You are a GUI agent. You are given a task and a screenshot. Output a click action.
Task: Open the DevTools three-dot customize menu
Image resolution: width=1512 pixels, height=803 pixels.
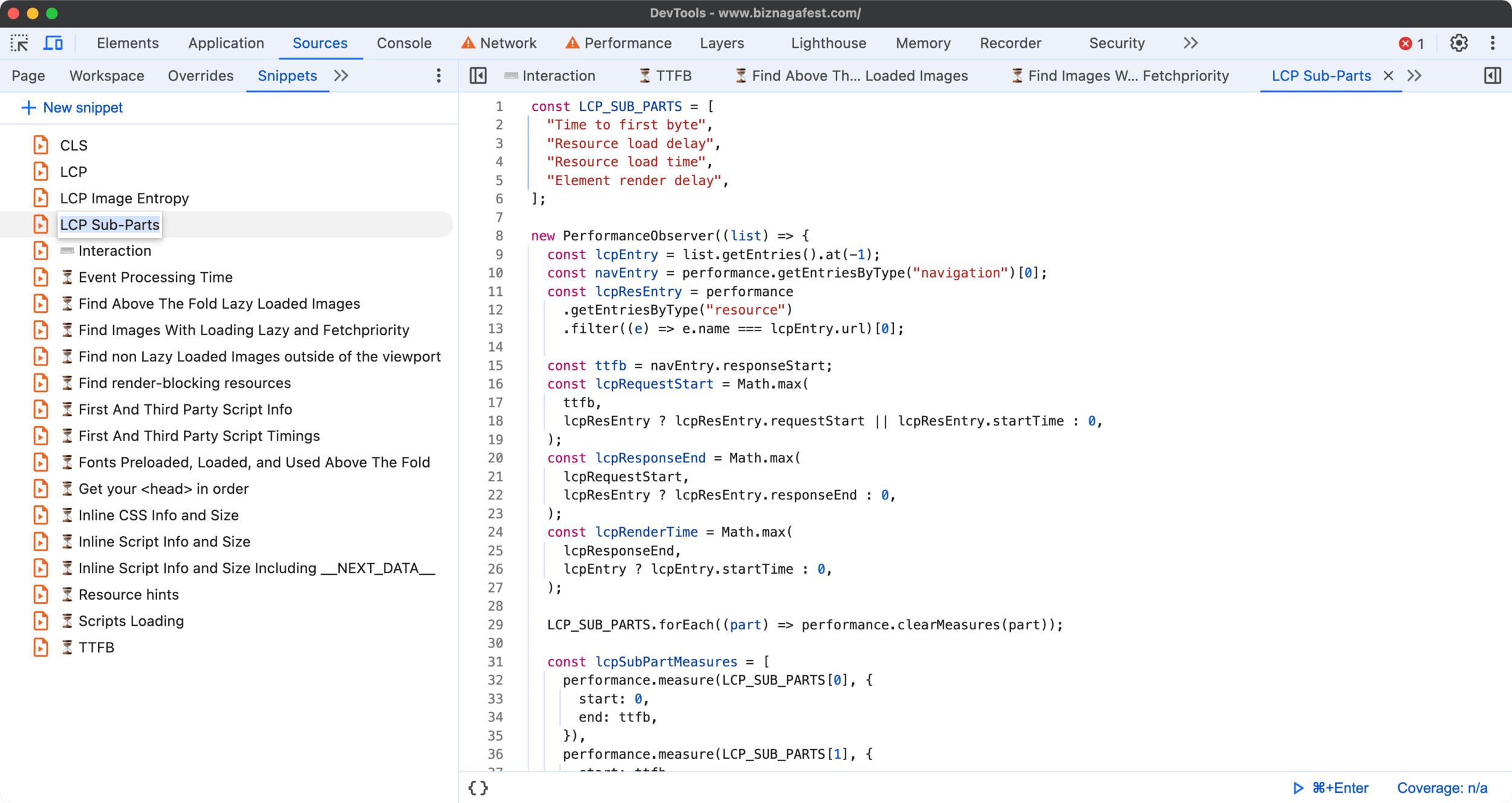tap(1493, 43)
